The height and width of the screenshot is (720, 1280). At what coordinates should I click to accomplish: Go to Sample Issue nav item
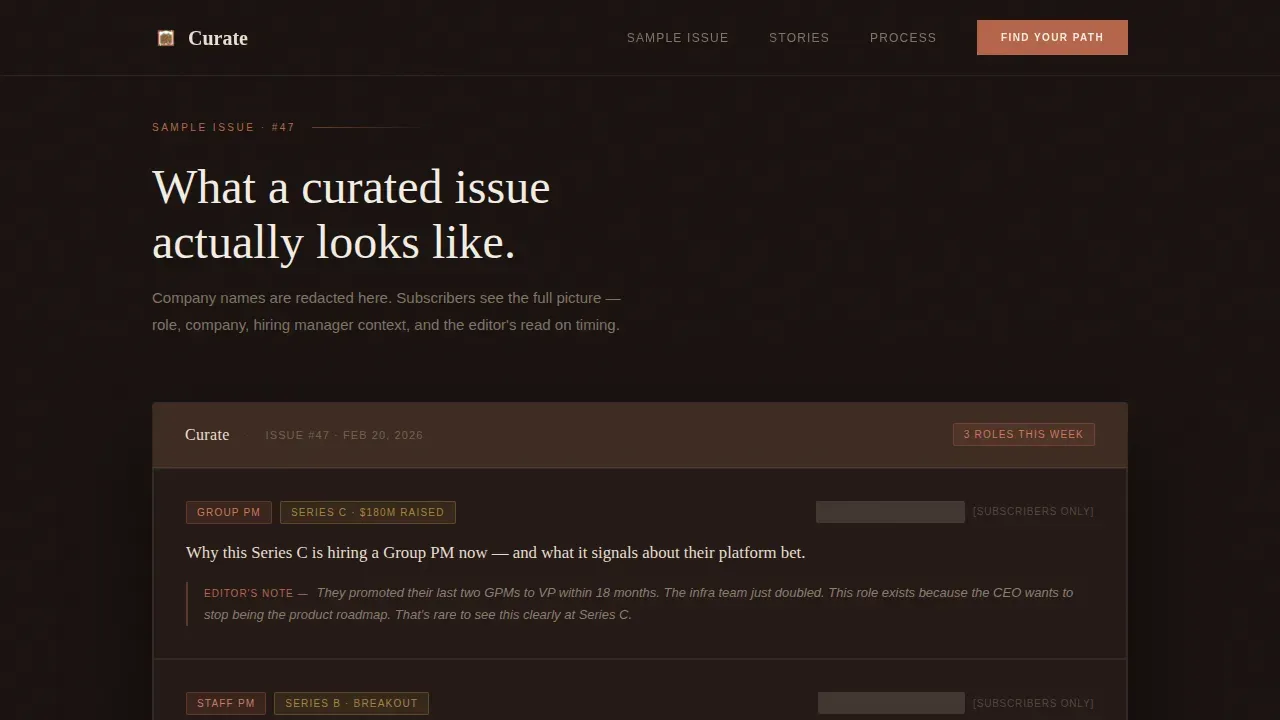coord(678,38)
